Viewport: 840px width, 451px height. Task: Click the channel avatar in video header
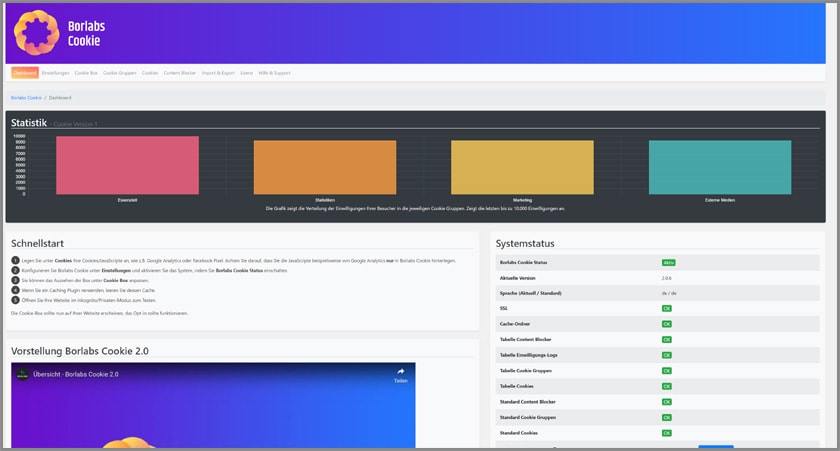click(21, 374)
